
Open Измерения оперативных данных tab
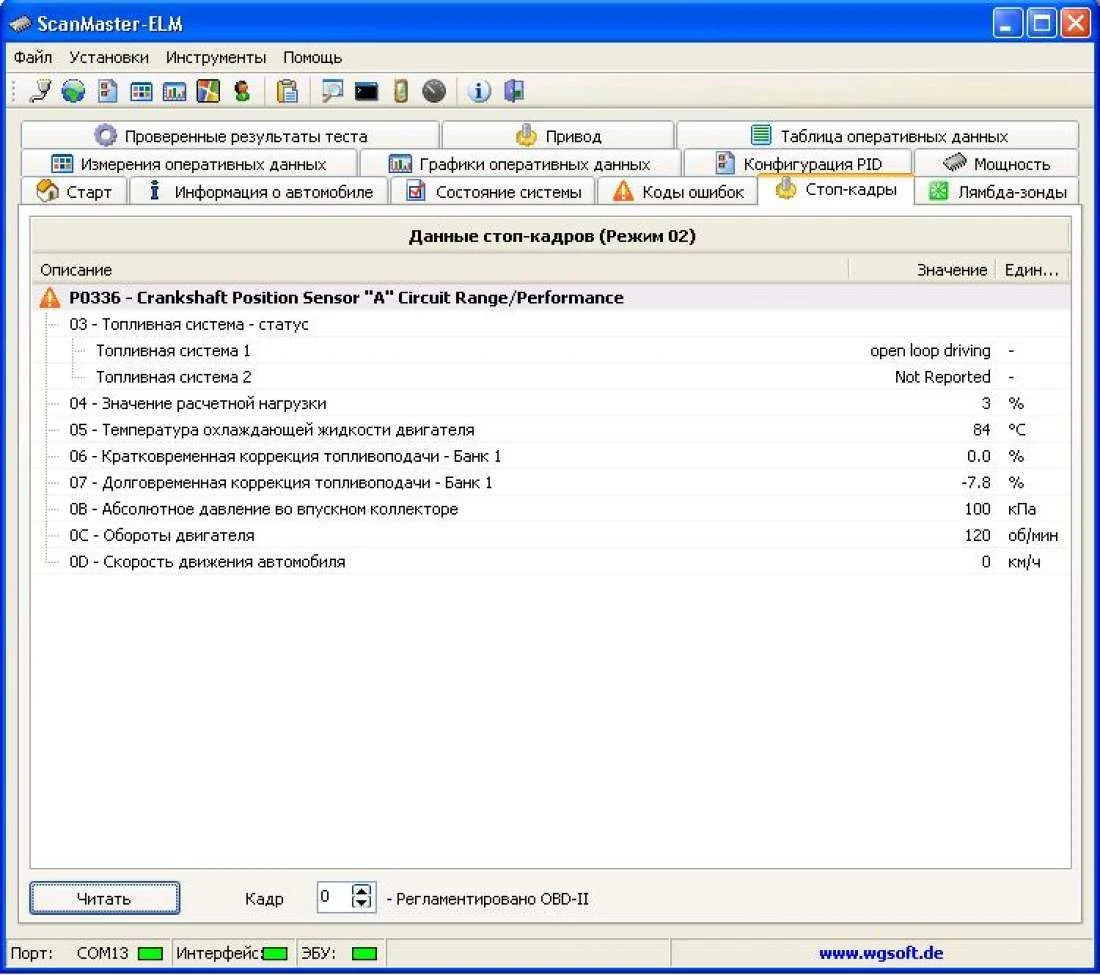coord(189,163)
